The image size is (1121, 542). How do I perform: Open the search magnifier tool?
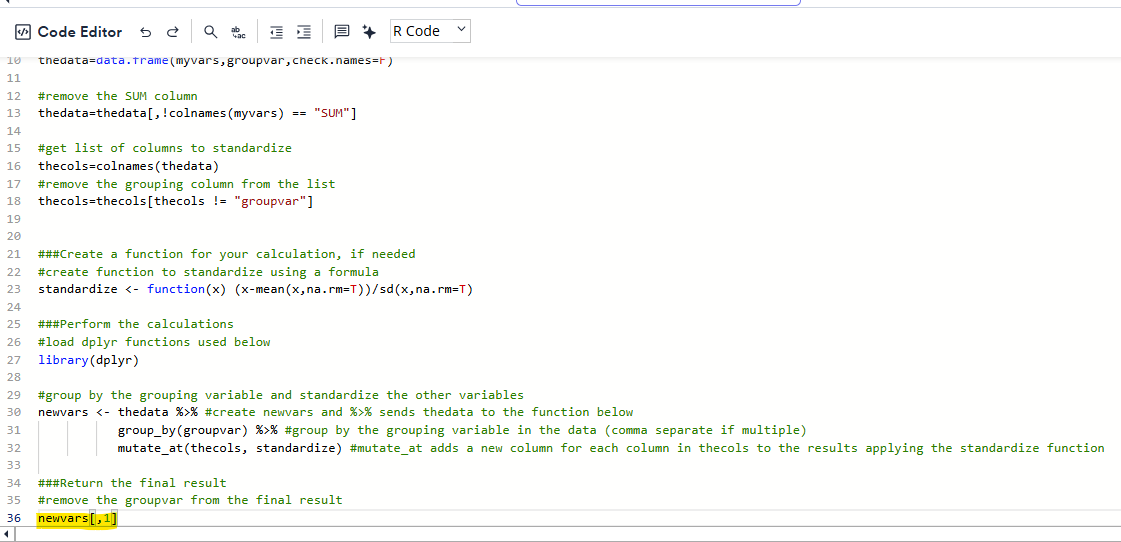pos(211,32)
